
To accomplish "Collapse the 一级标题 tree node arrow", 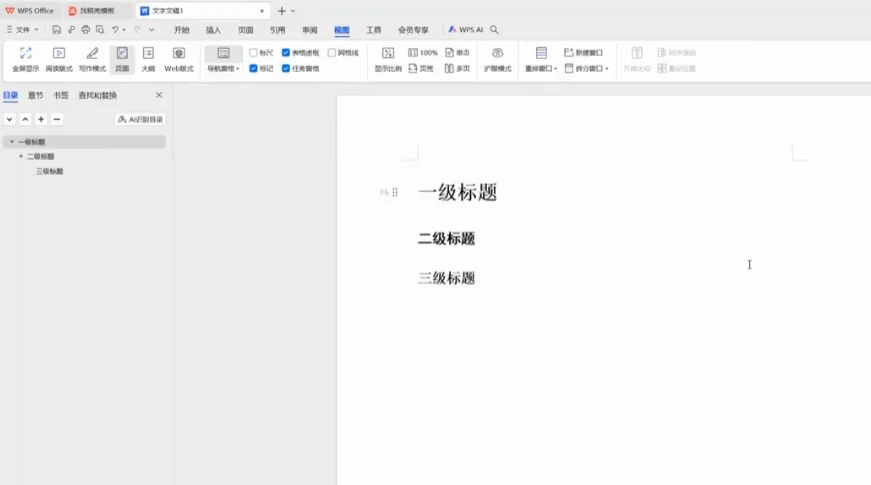I will point(12,142).
